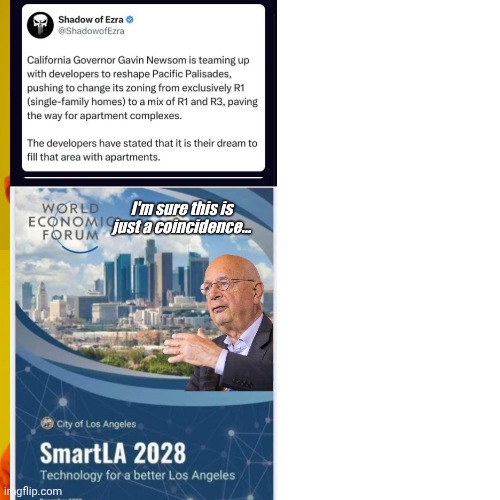500x500 pixels.
Task: Click the City of Los Angeles seal icon
Action: pos(47,423)
